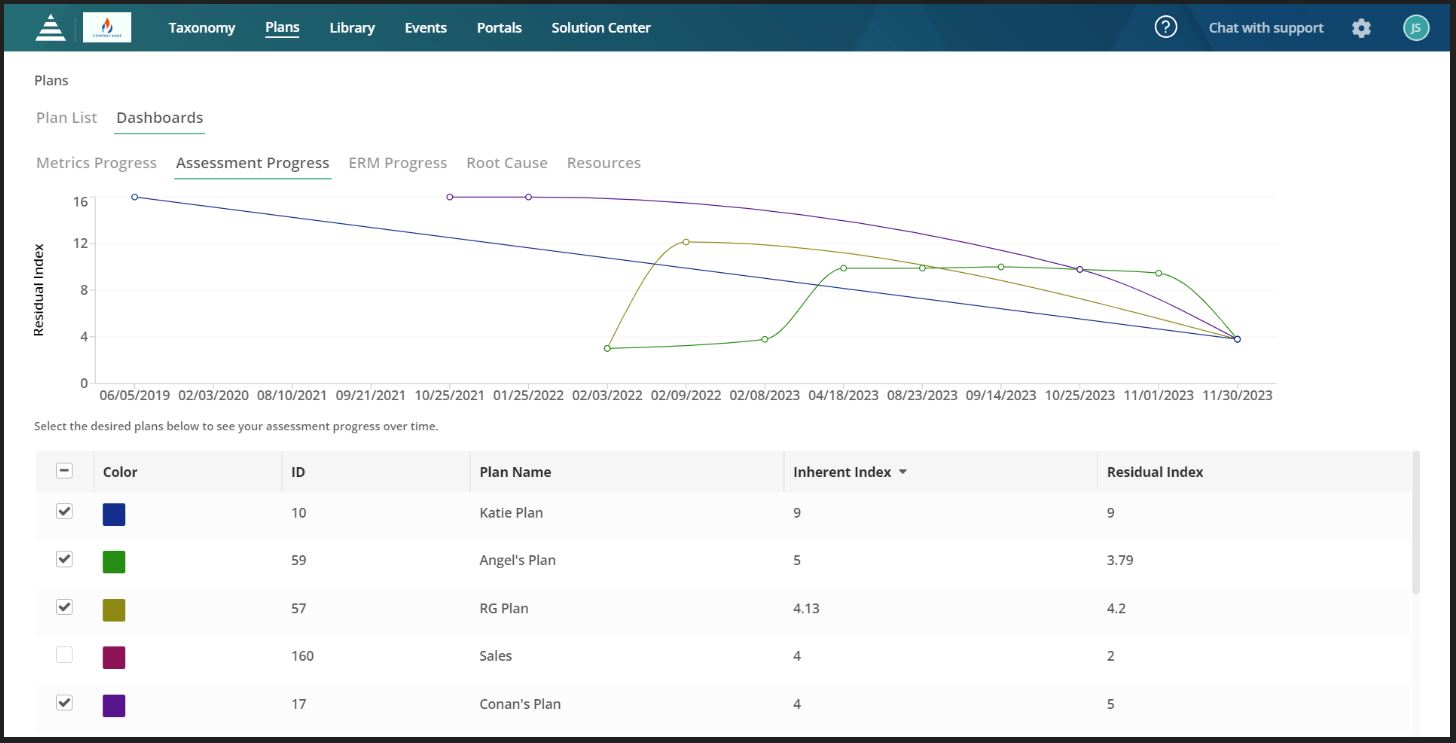Open the Taxonomy menu
1456x743 pixels.
pos(202,27)
